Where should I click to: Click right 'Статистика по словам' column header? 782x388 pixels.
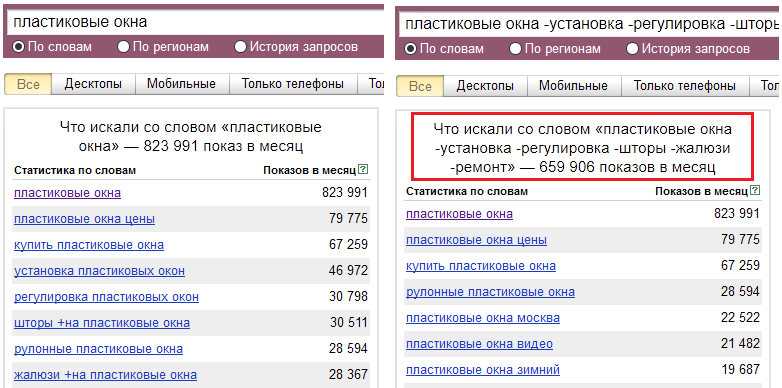467,191
